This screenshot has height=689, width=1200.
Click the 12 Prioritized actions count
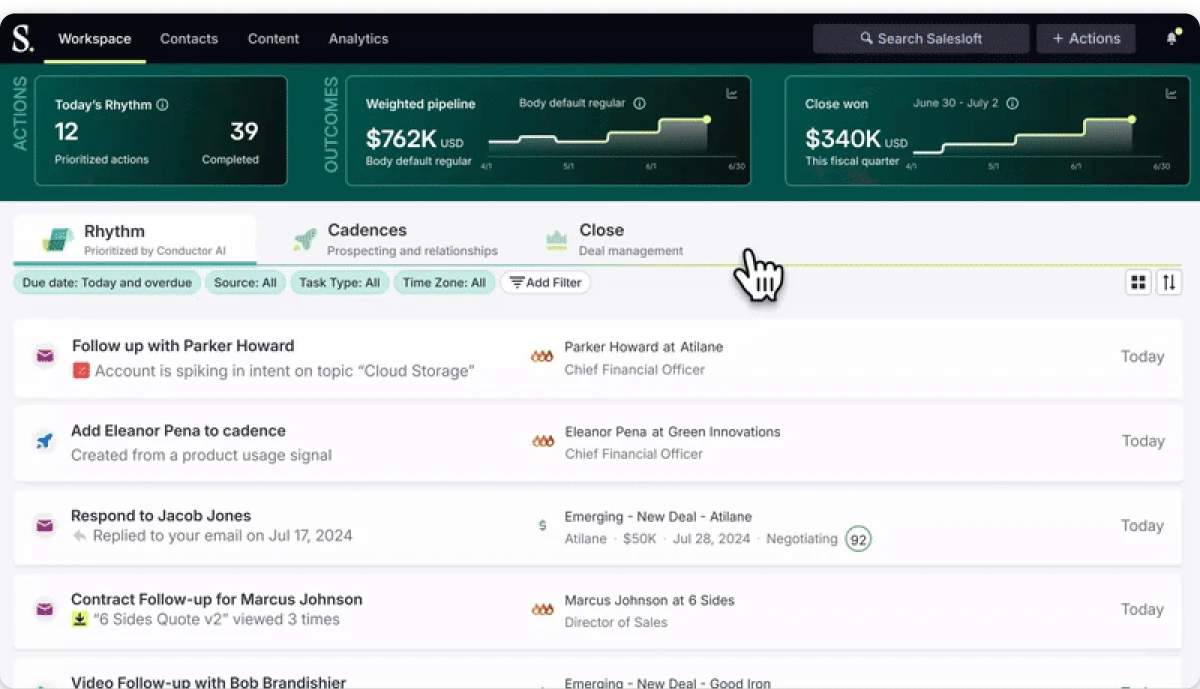click(66, 132)
